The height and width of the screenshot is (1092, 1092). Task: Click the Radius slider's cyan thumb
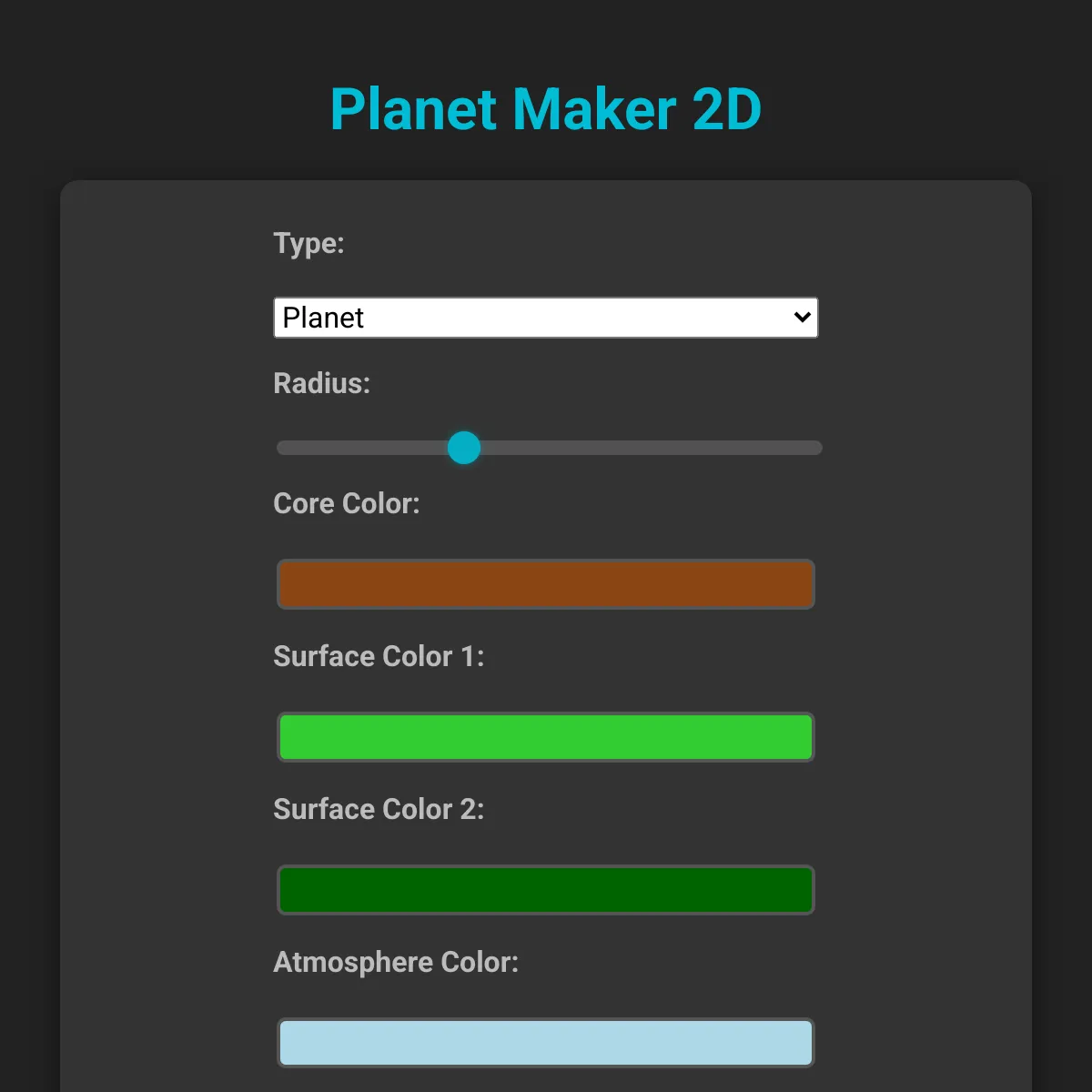click(x=464, y=448)
